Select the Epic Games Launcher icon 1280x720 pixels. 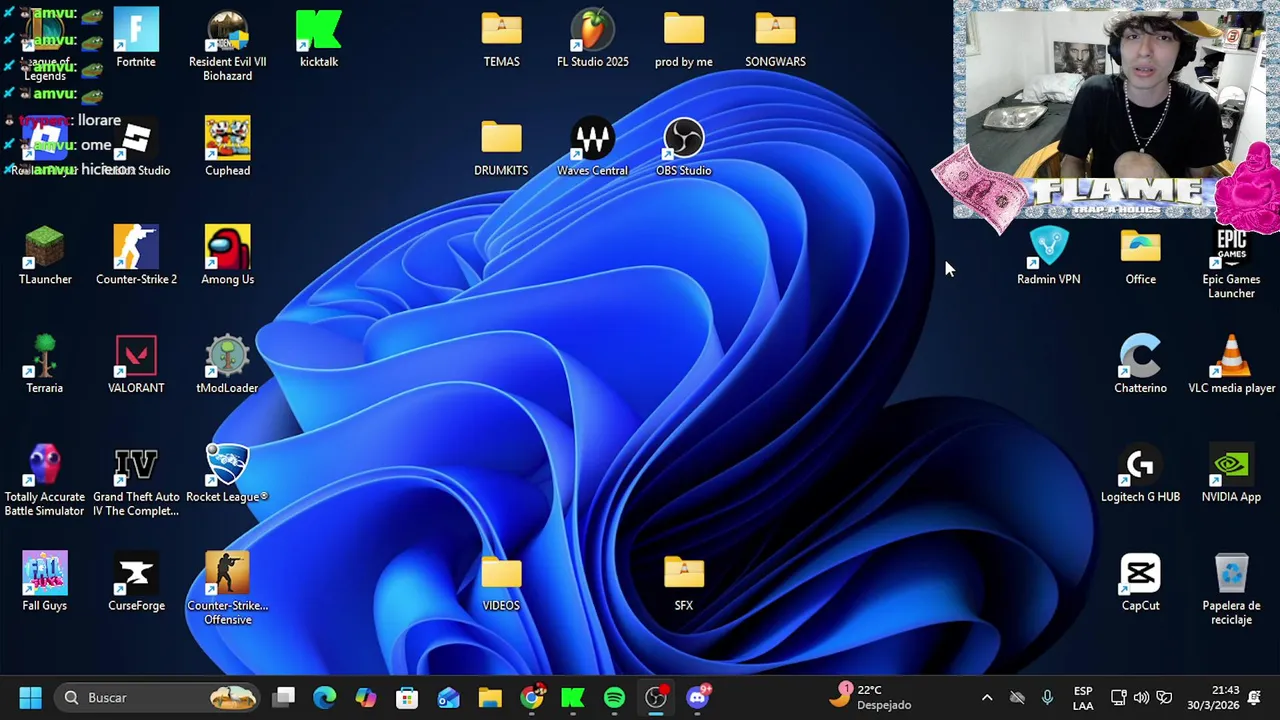pos(1231,264)
